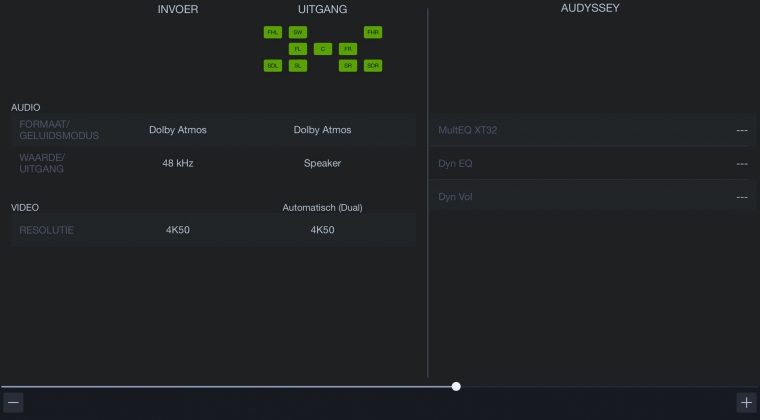Select the FL front left speaker indicator
The height and width of the screenshot is (420, 760).
(298, 49)
